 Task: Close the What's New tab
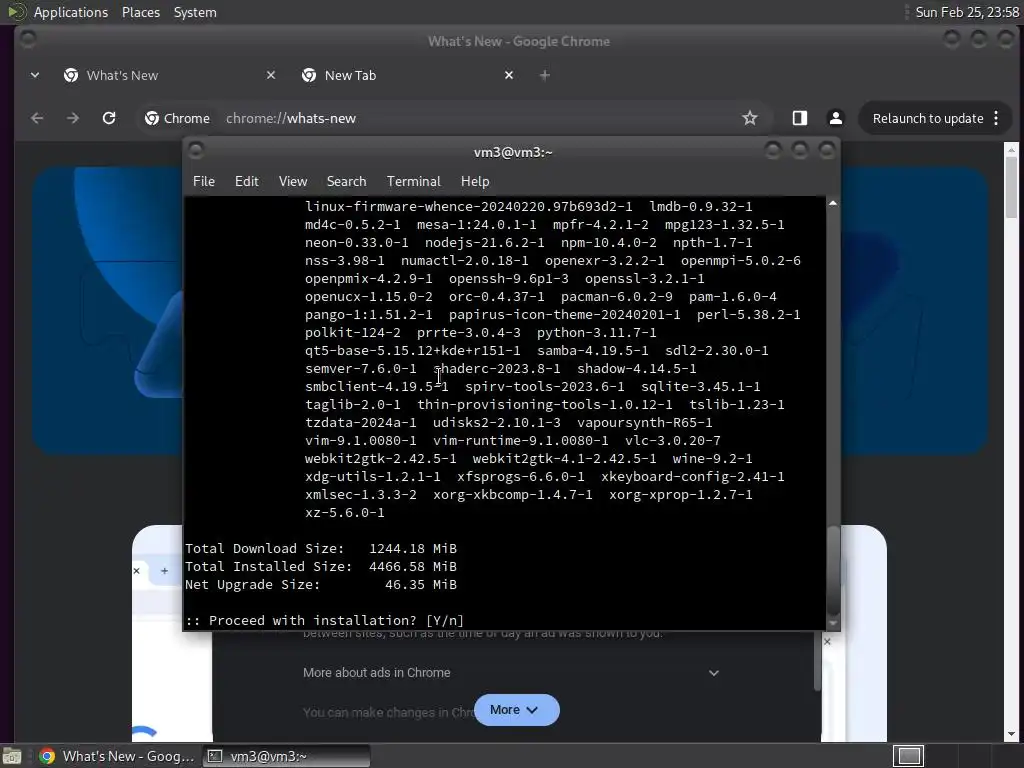[271, 75]
